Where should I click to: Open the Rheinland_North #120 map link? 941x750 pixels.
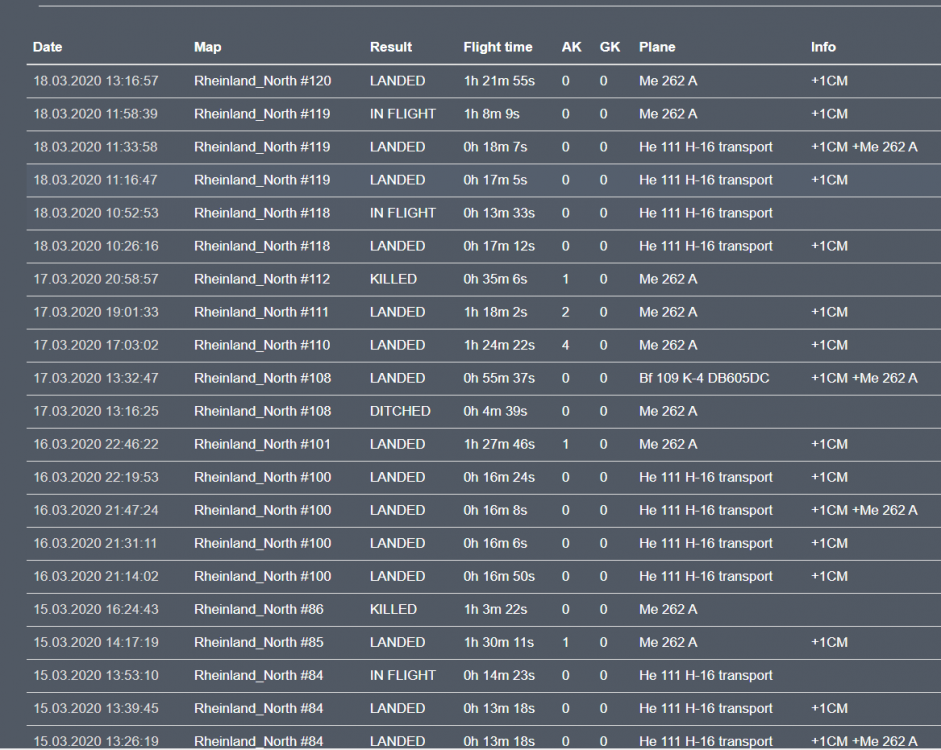262,81
